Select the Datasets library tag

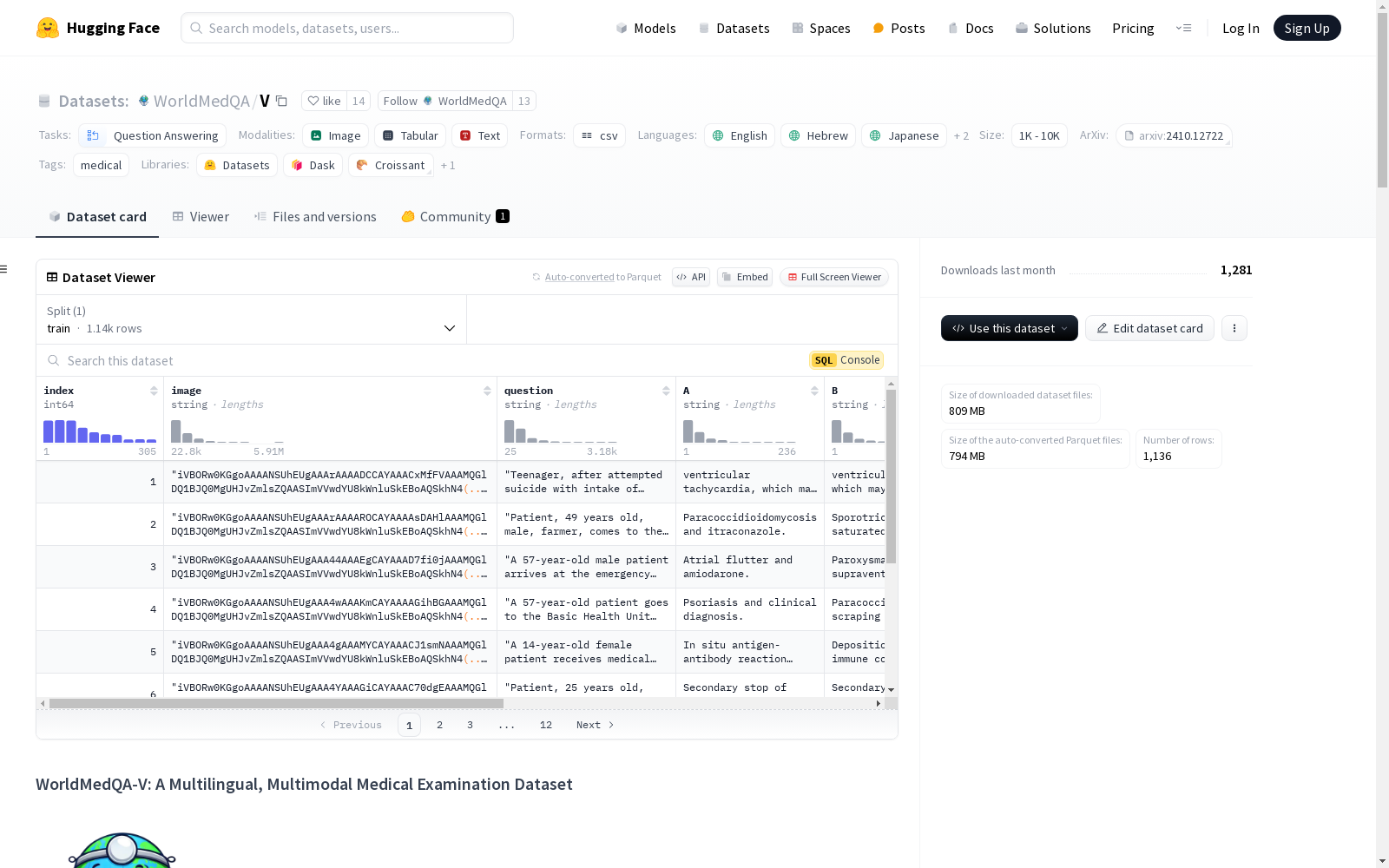pos(237,165)
